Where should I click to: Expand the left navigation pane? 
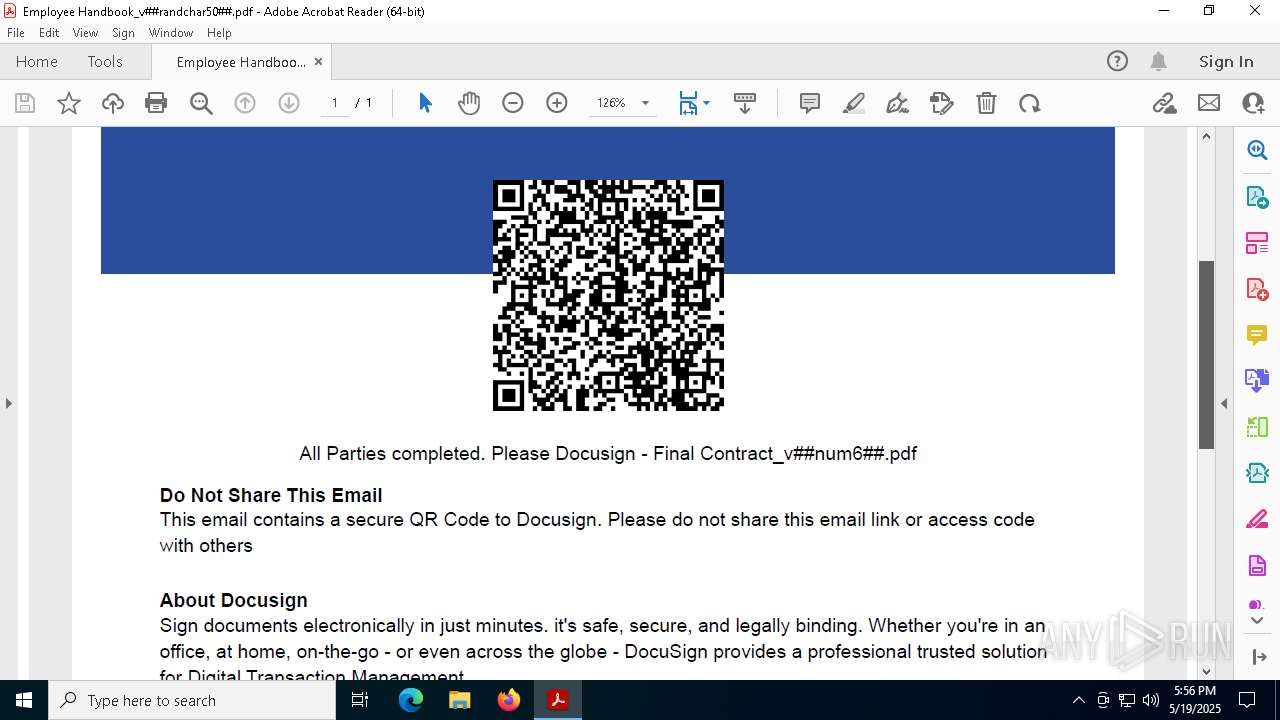click(x=9, y=403)
